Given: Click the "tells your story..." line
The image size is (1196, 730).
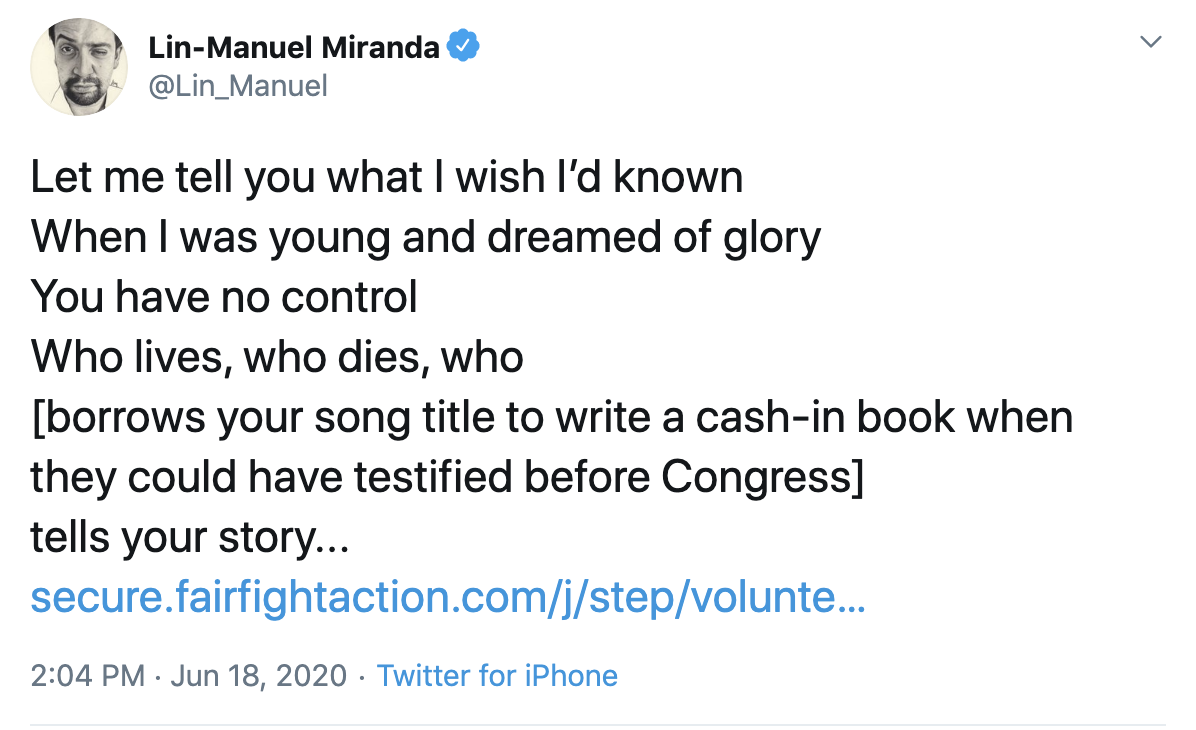Looking at the screenshot, I should [x=189, y=537].
